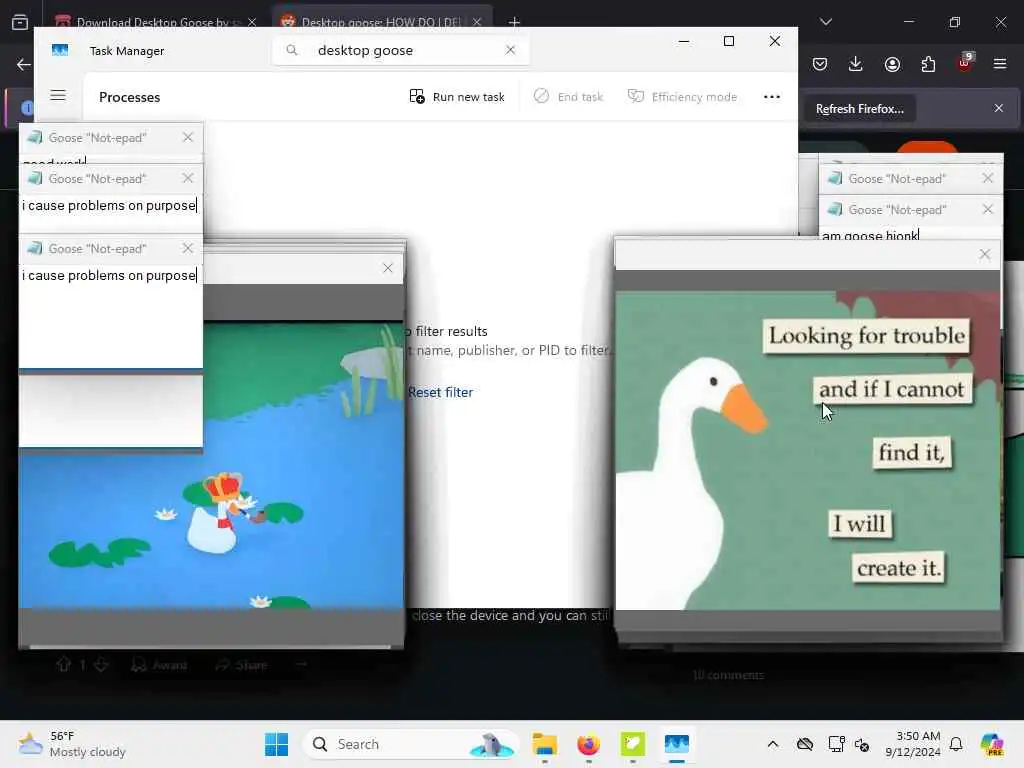Viewport: 1024px width, 768px height.
Task: Click Reset filter link
Action: coord(440,392)
